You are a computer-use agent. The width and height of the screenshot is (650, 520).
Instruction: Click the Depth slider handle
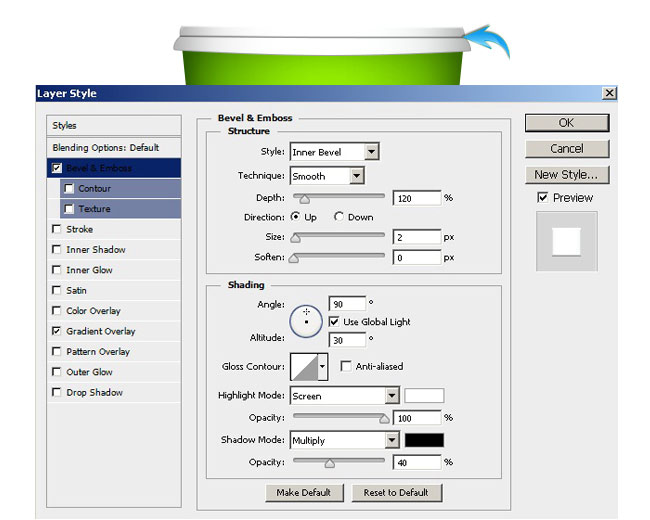pos(305,199)
